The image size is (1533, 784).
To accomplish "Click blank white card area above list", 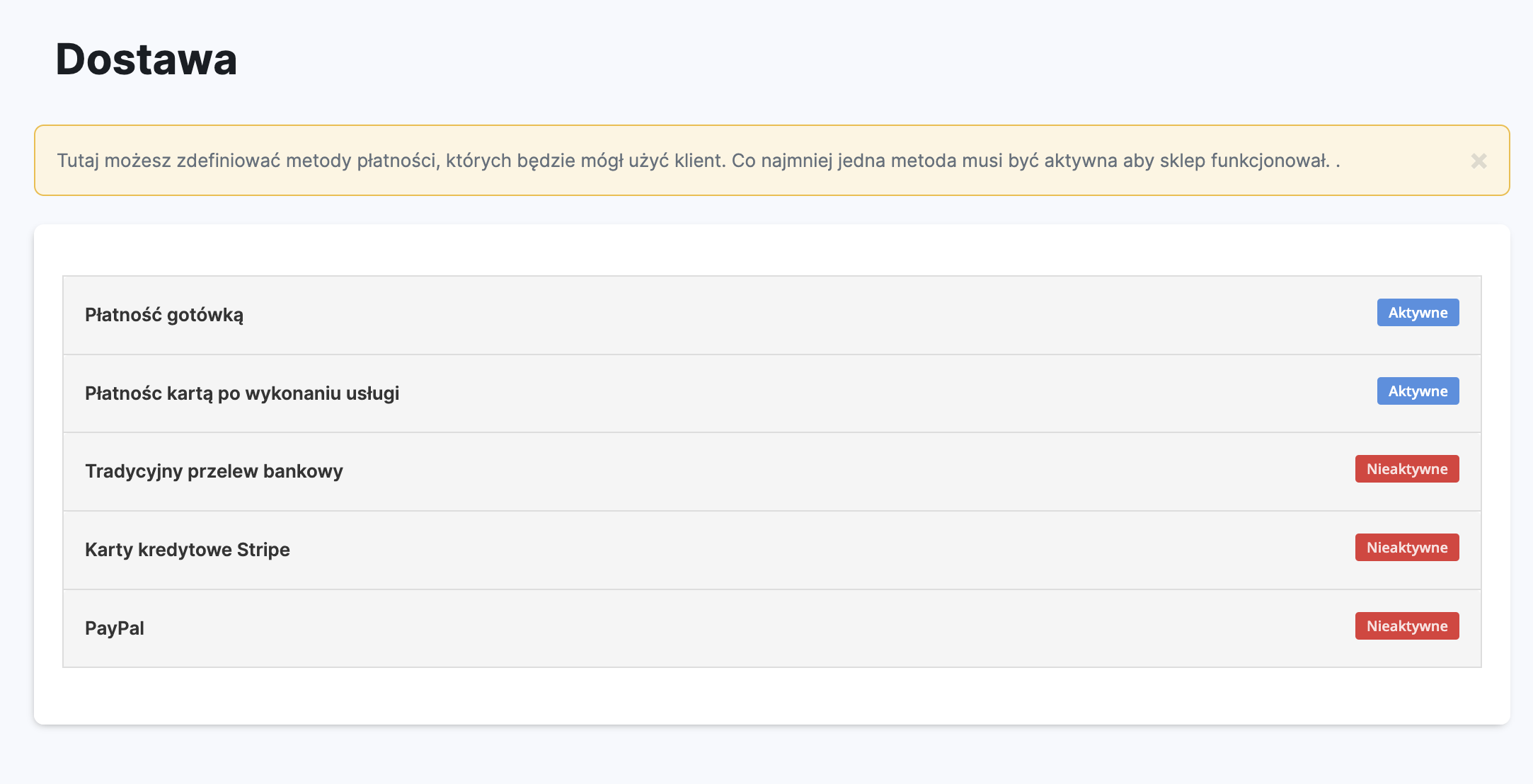I will (x=771, y=250).
